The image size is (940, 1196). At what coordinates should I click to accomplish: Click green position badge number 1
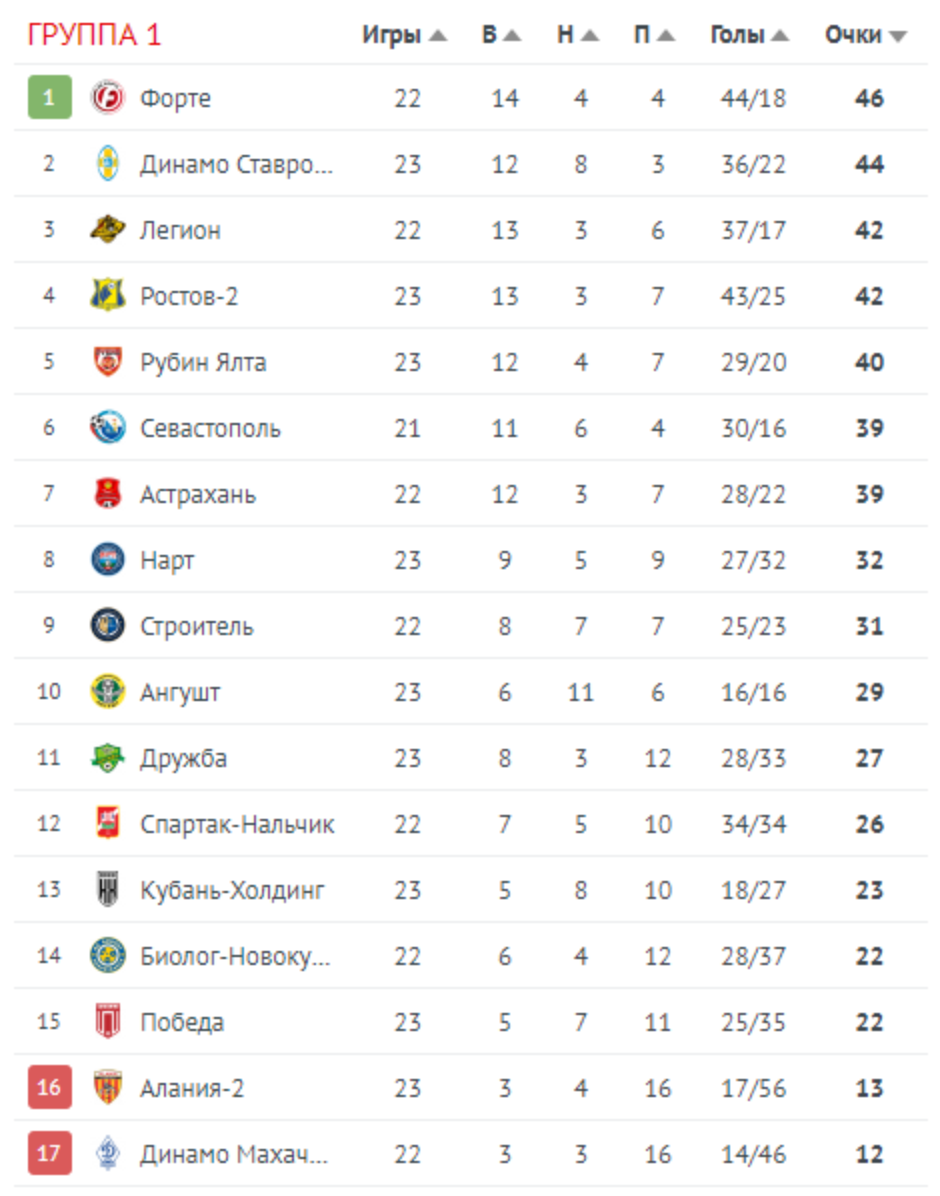49,98
